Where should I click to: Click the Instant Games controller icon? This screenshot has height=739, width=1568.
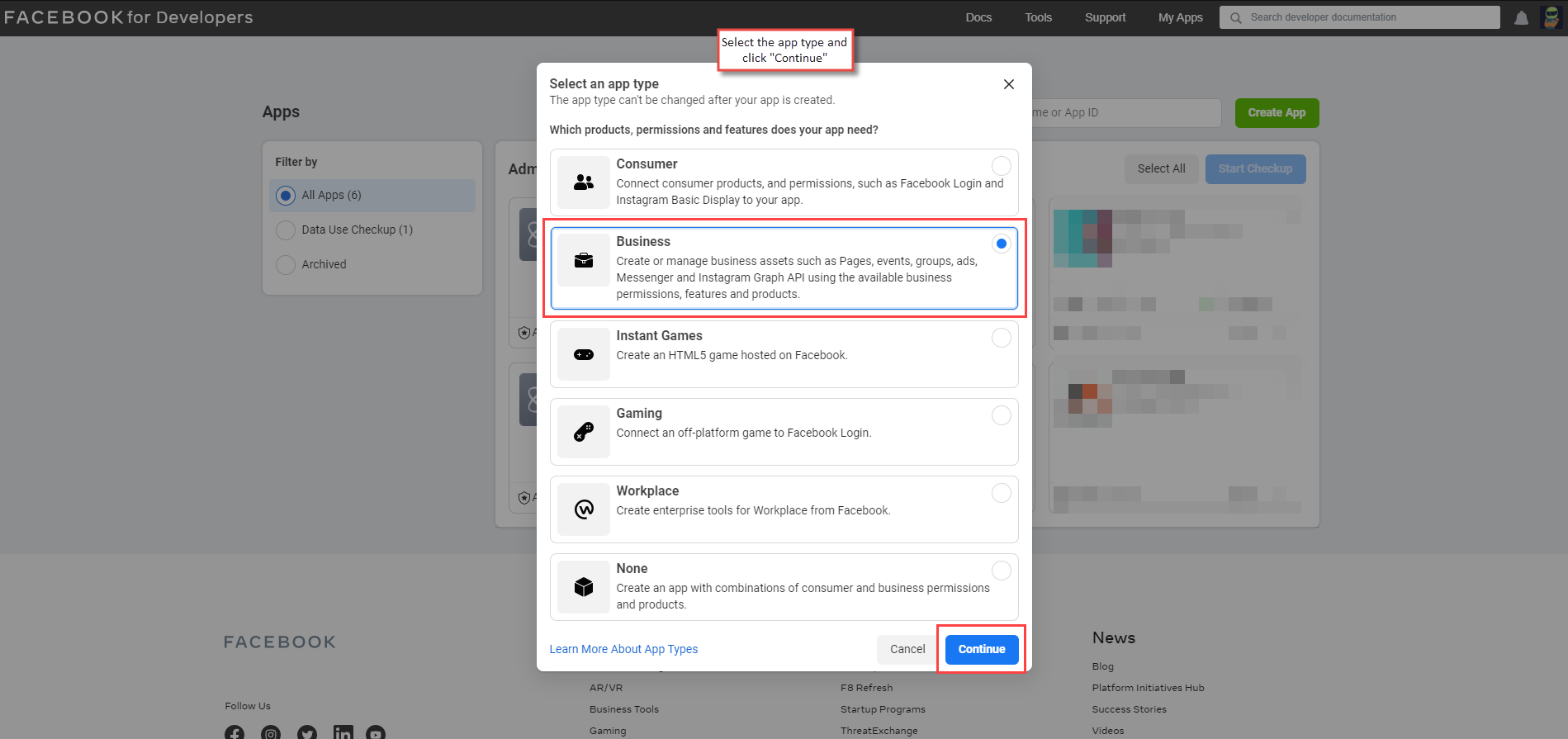point(584,354)
